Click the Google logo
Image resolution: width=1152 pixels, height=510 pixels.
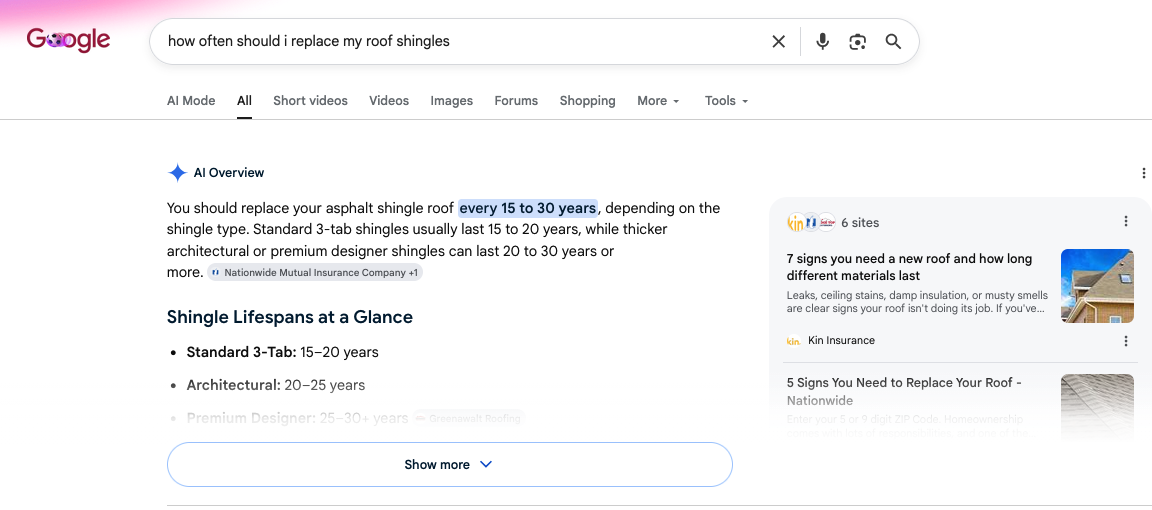(x=68, y=40)
